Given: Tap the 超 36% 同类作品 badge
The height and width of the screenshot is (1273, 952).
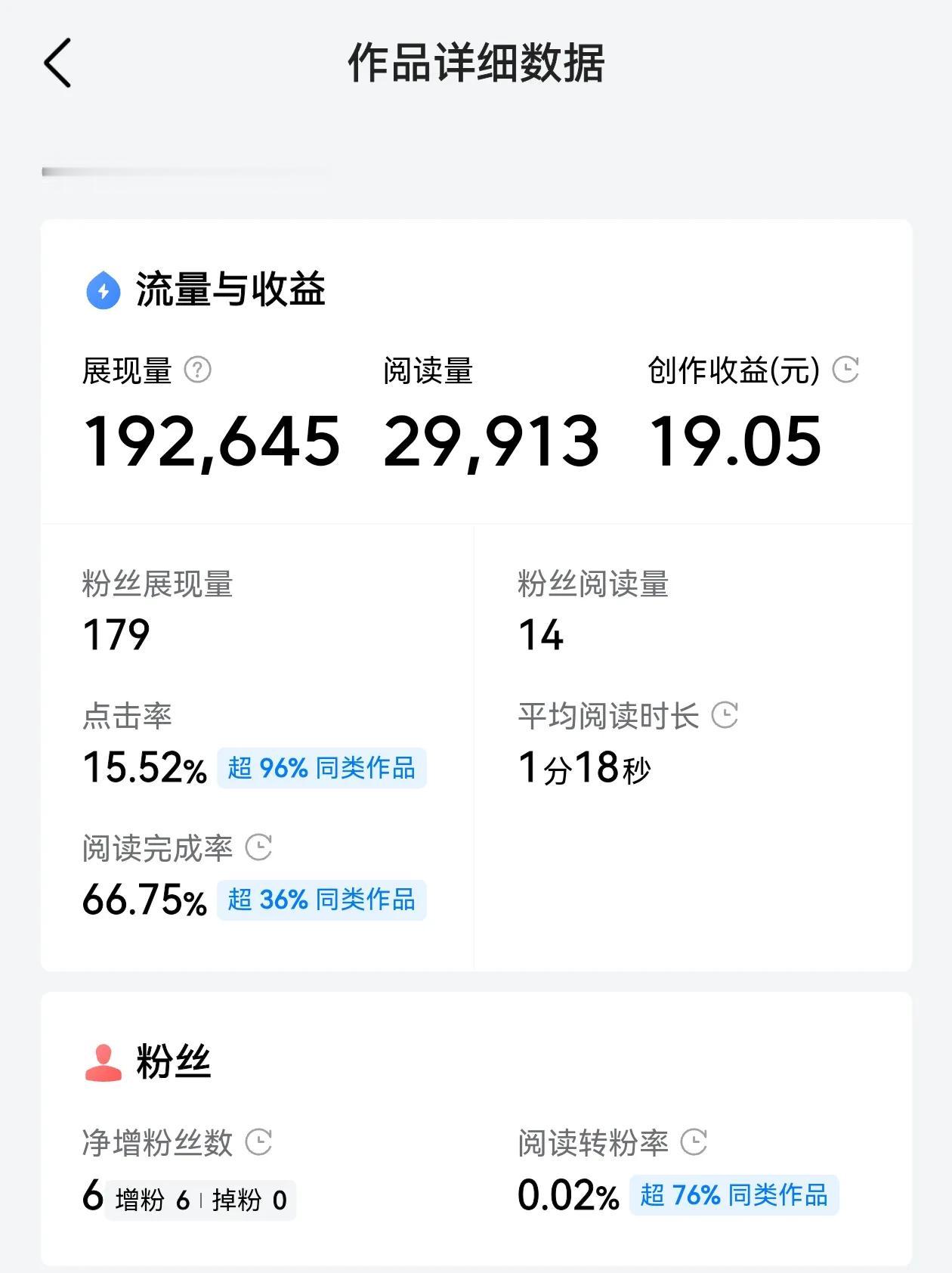Looking at the screenshot, I should [x=322, y=900].
